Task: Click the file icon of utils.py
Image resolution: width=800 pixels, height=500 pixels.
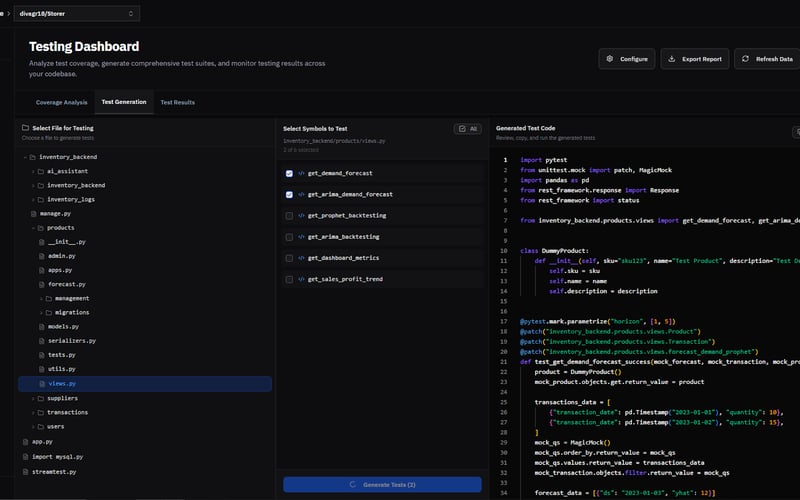Action: pos(42,369)
